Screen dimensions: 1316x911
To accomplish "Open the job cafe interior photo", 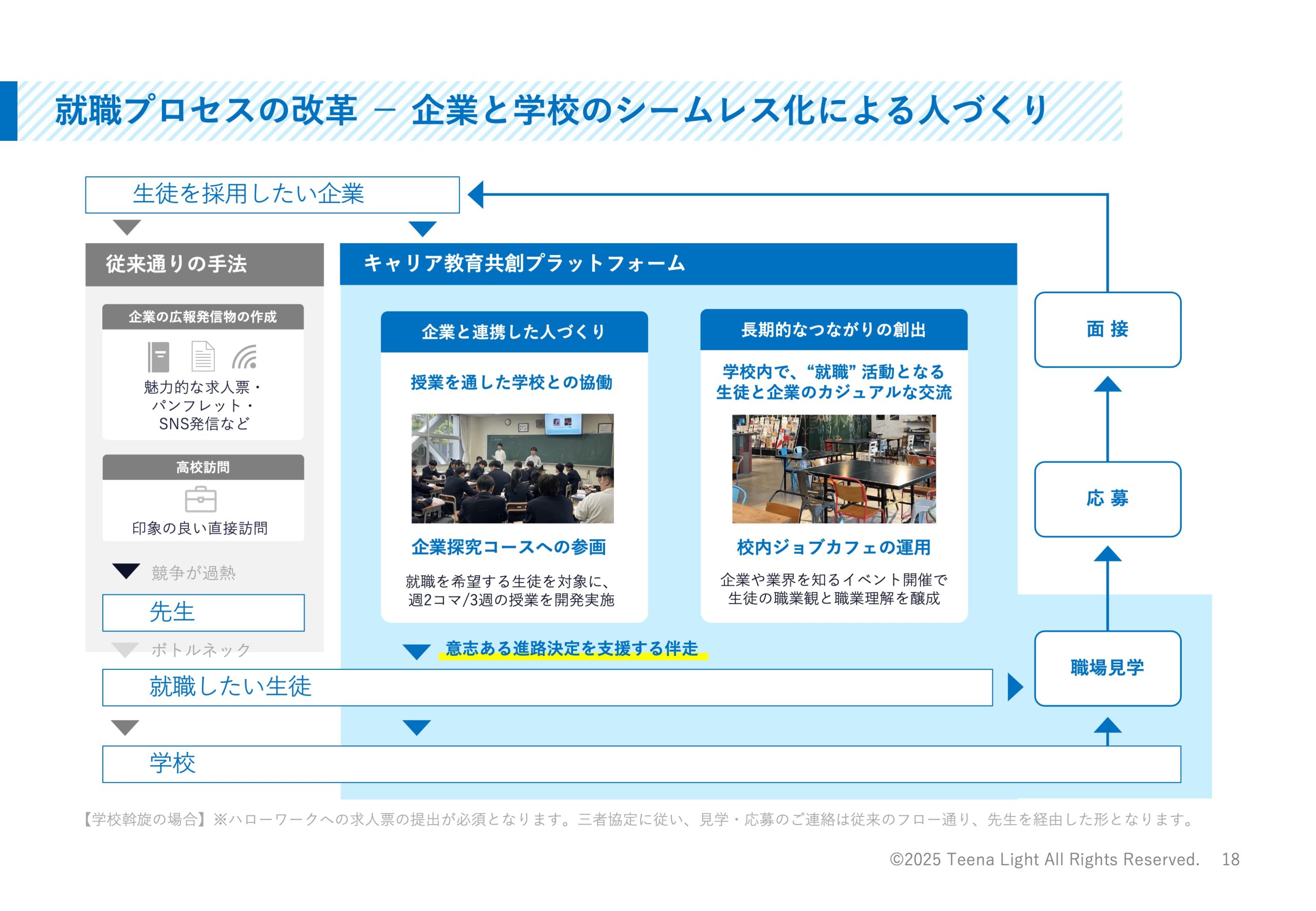I will (x=834, y=469).
